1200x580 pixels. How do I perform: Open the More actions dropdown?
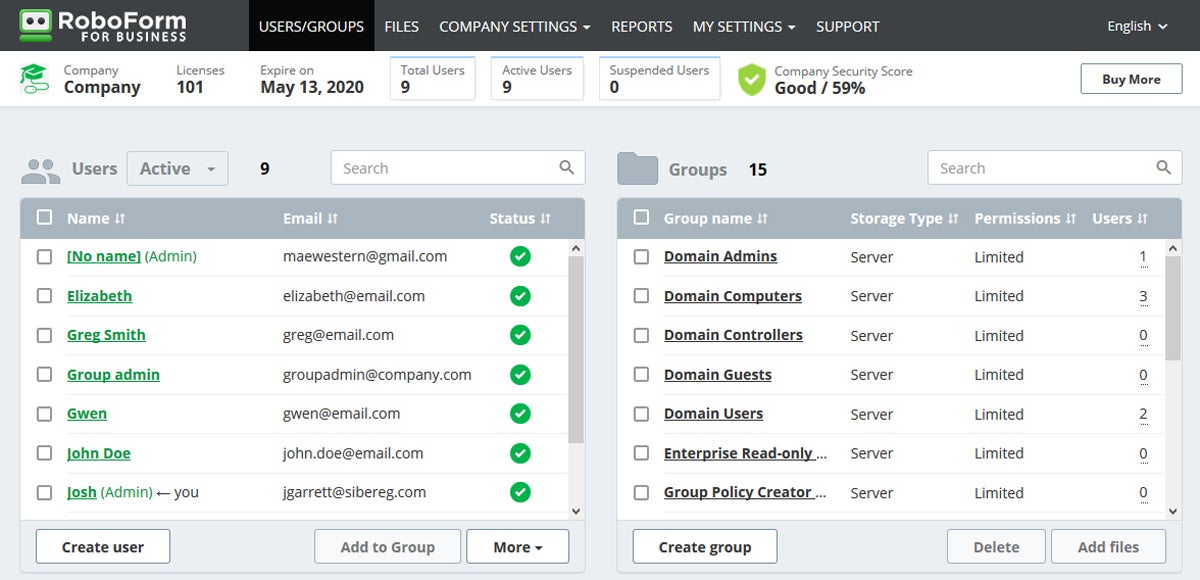click(x=517, y=547)
